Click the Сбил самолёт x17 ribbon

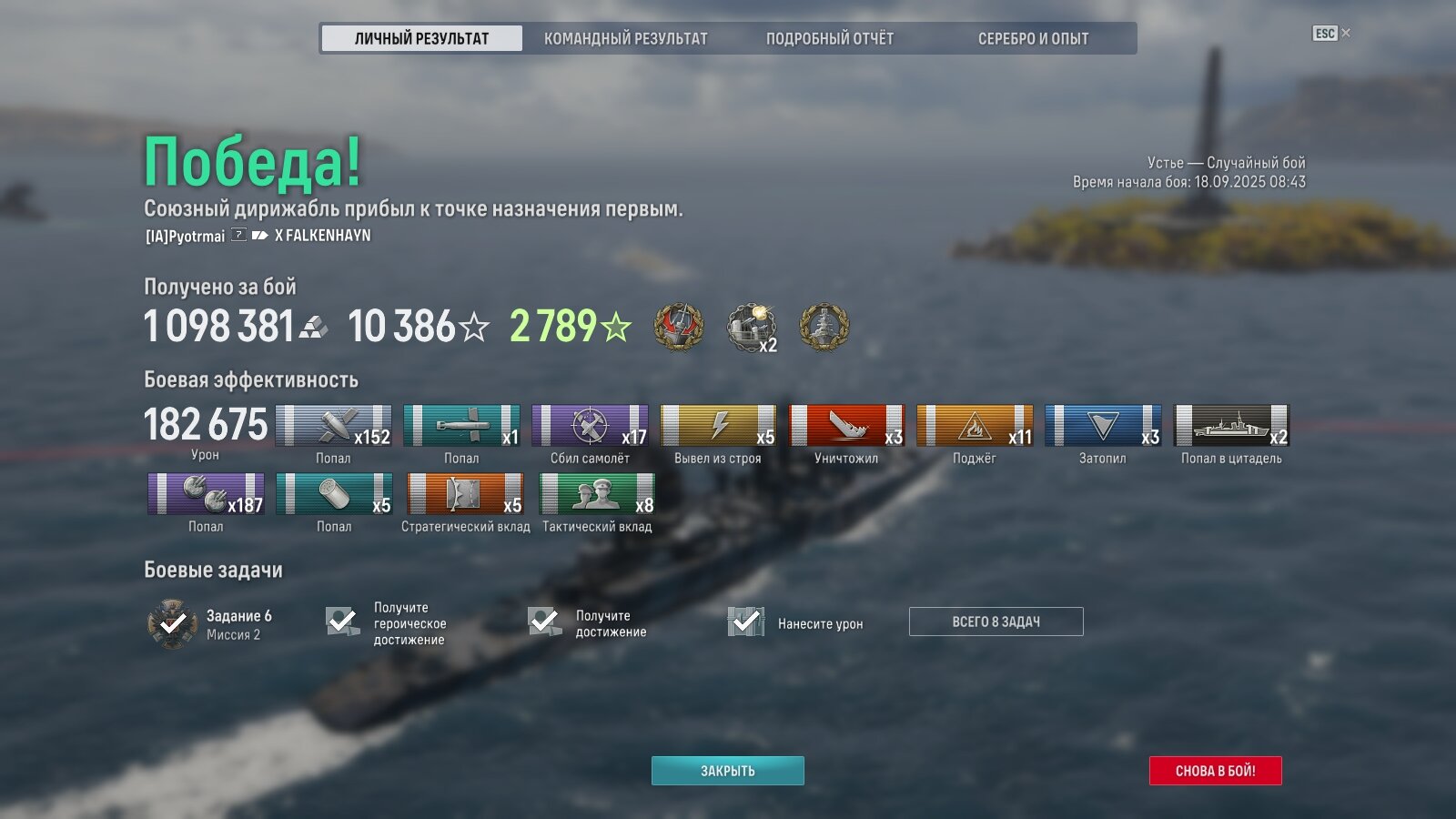pos(590,426)
